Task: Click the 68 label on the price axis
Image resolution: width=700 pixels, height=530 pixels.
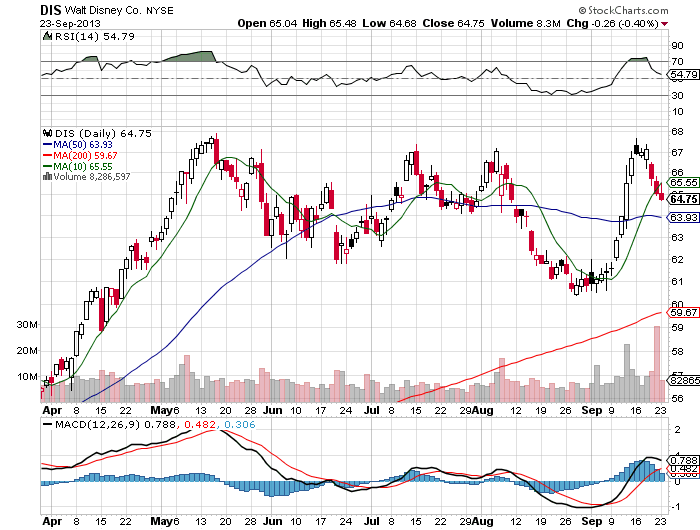Action: [x=677, y=132]
